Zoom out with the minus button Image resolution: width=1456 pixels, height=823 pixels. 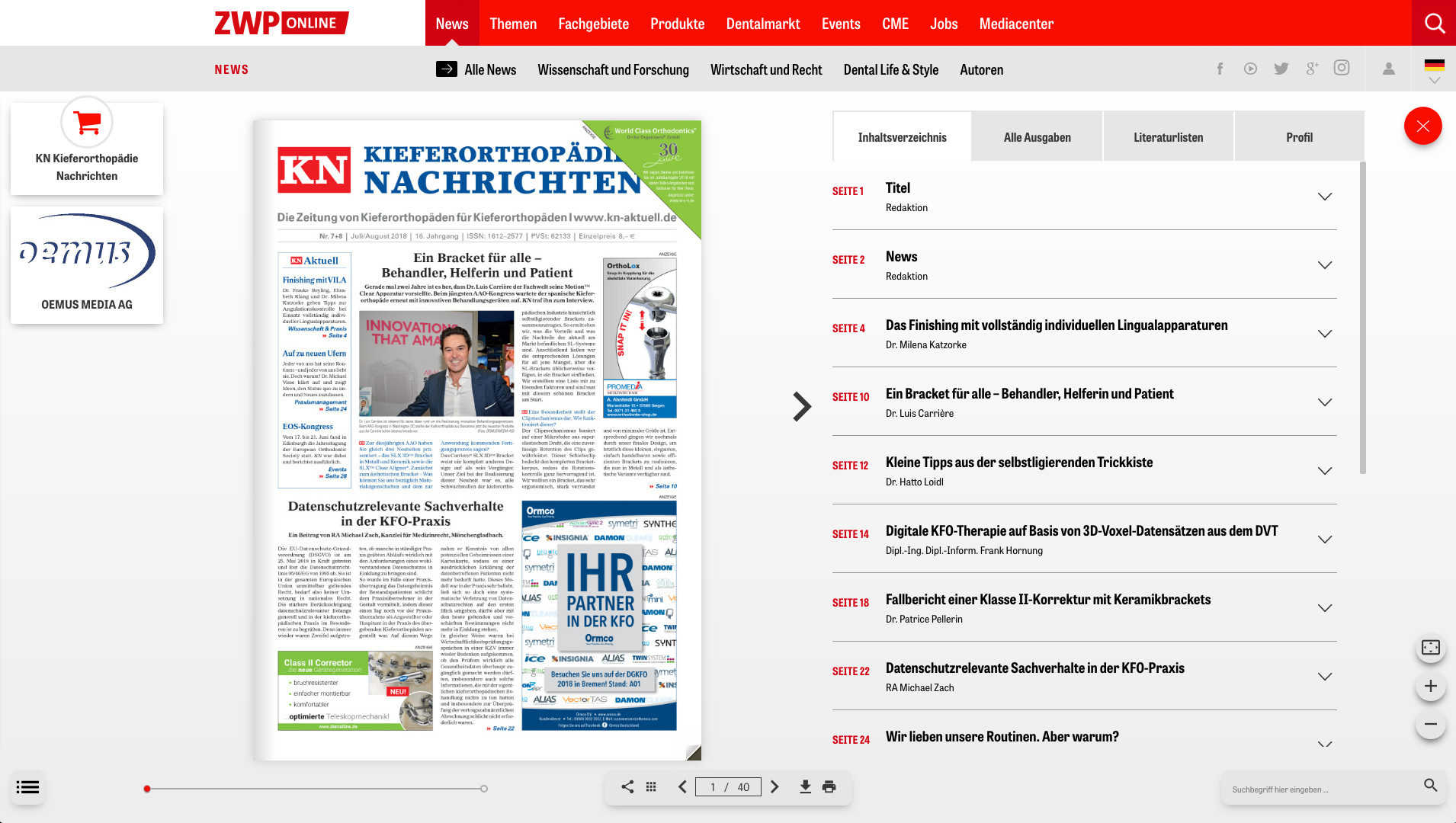(x=1431, y=724)
